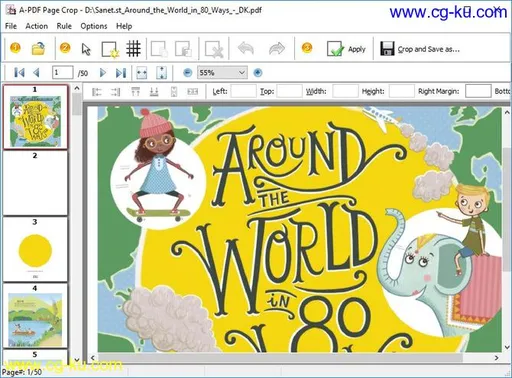The height and width of the screenshot is (378, 512).
Task: Select page 1 thumbnail
Action: point(35,117)
